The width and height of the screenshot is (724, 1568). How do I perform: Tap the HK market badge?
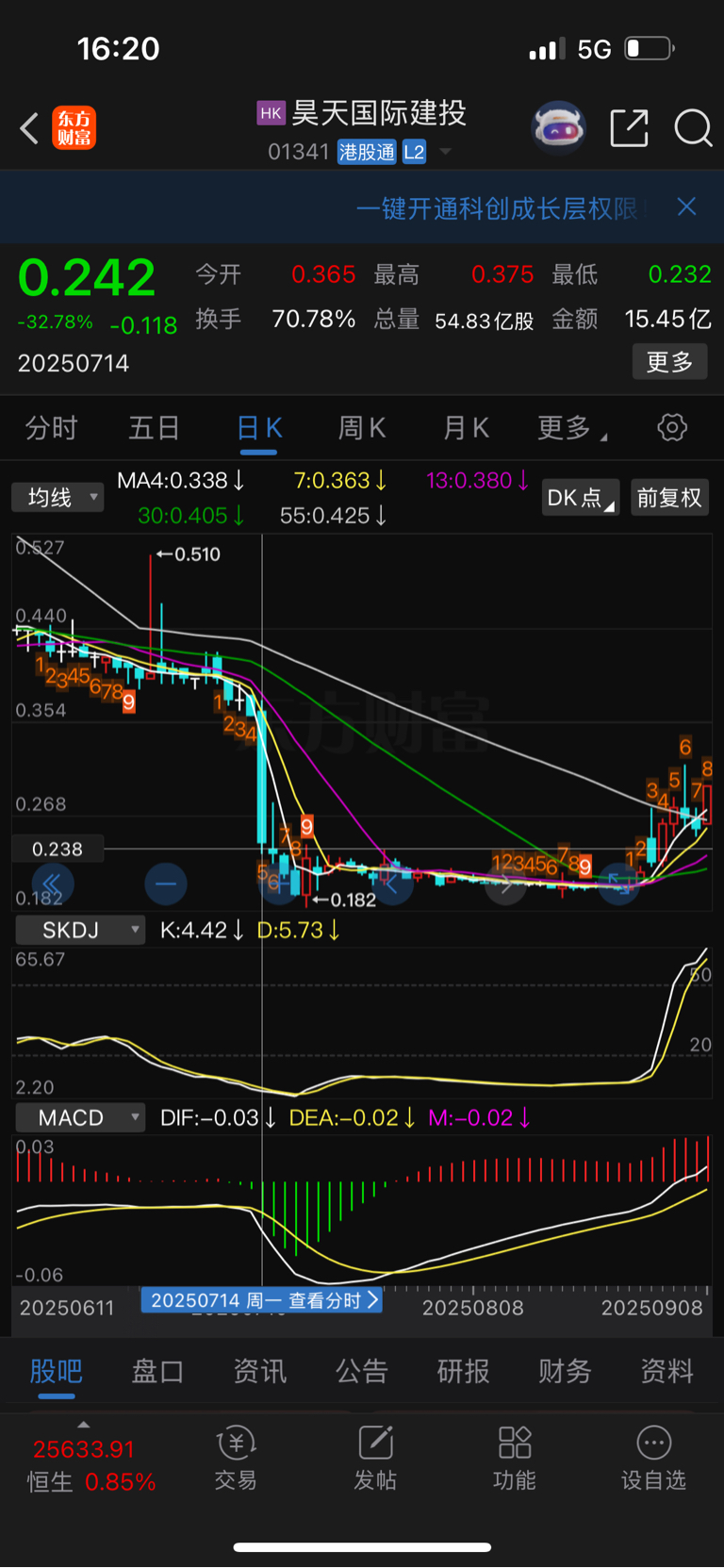coord(271,113)
